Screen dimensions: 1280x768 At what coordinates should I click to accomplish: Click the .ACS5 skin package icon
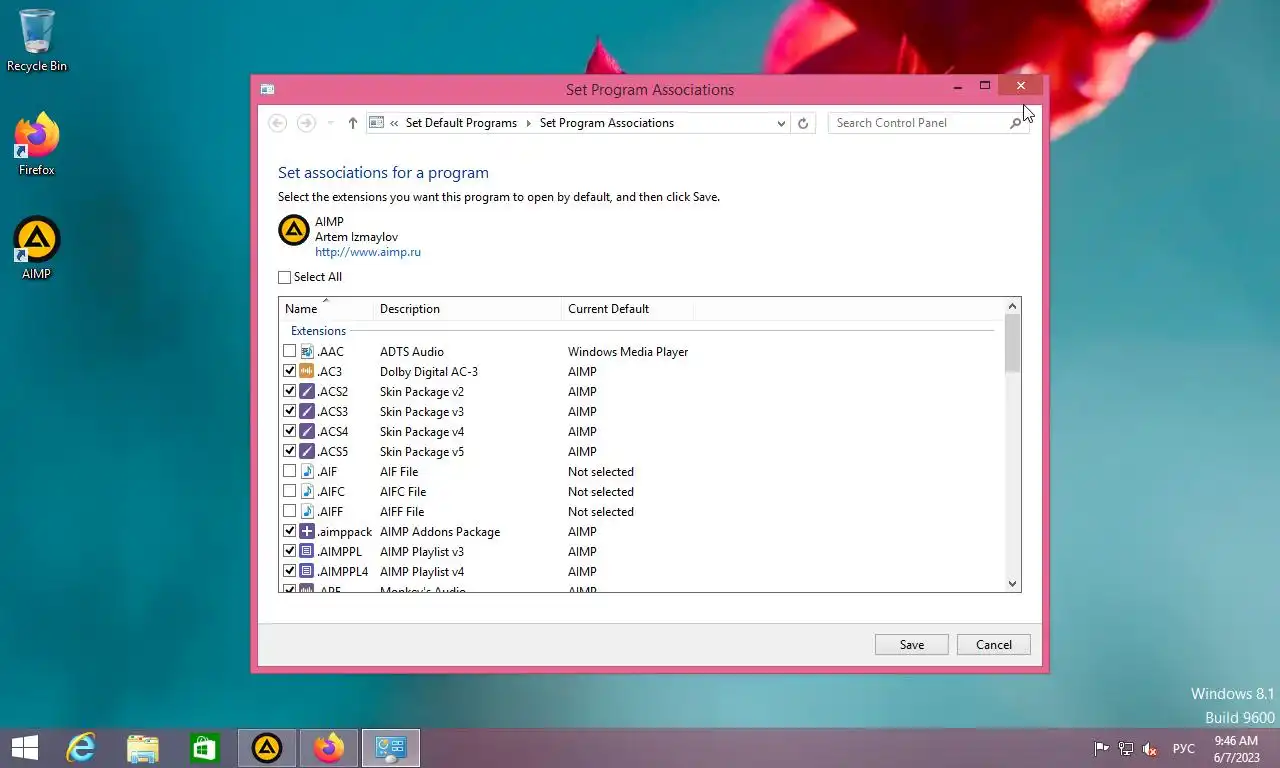[308, 451]
